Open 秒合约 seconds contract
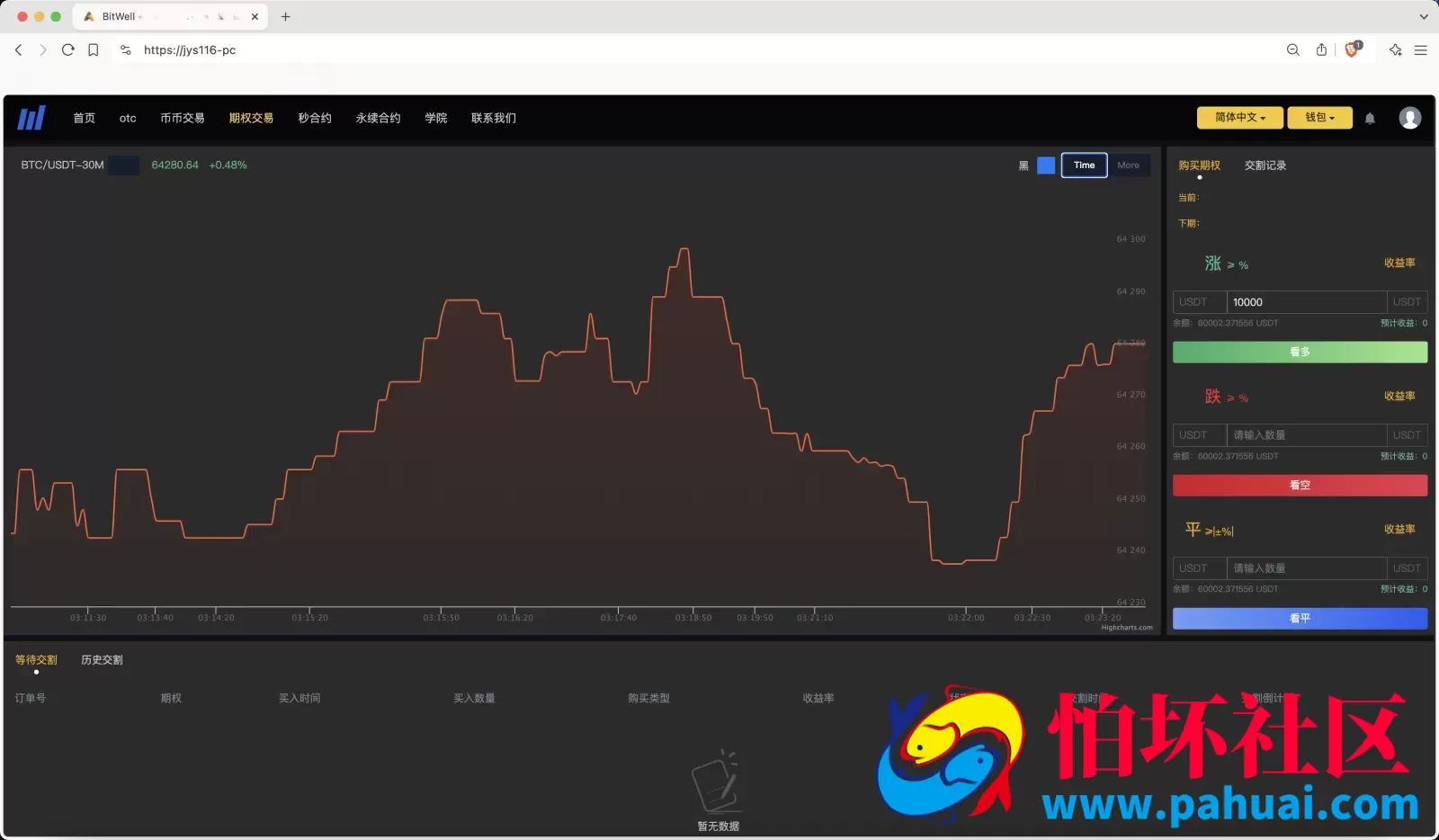 315,118
